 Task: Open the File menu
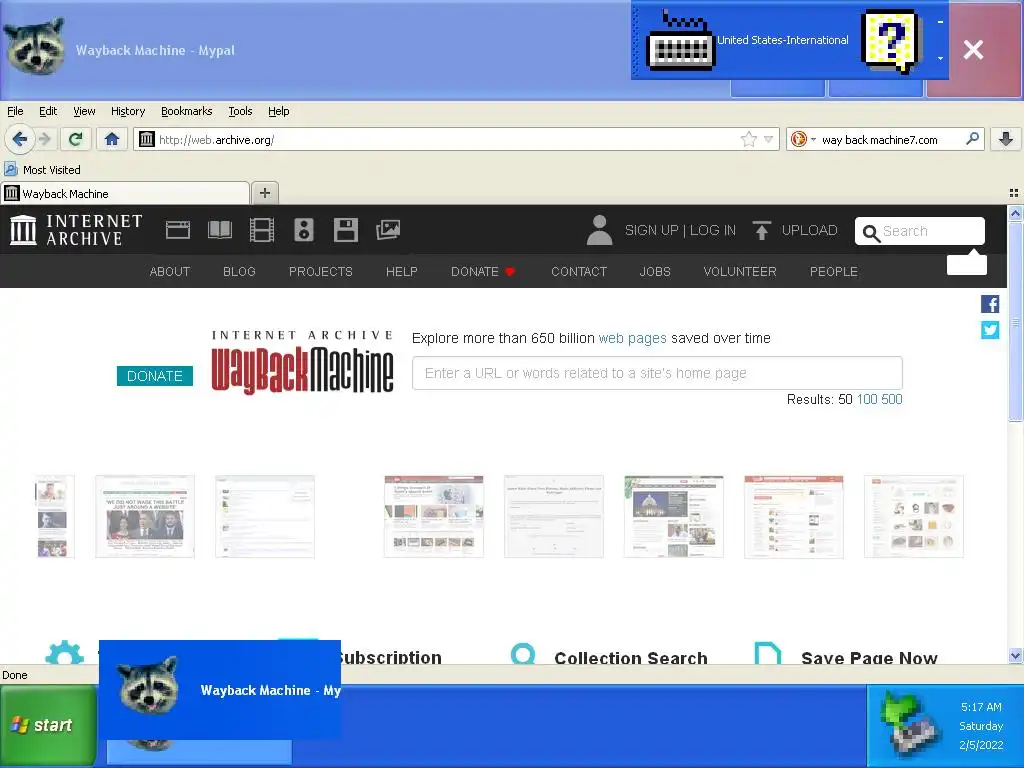[x=15, y=111]
